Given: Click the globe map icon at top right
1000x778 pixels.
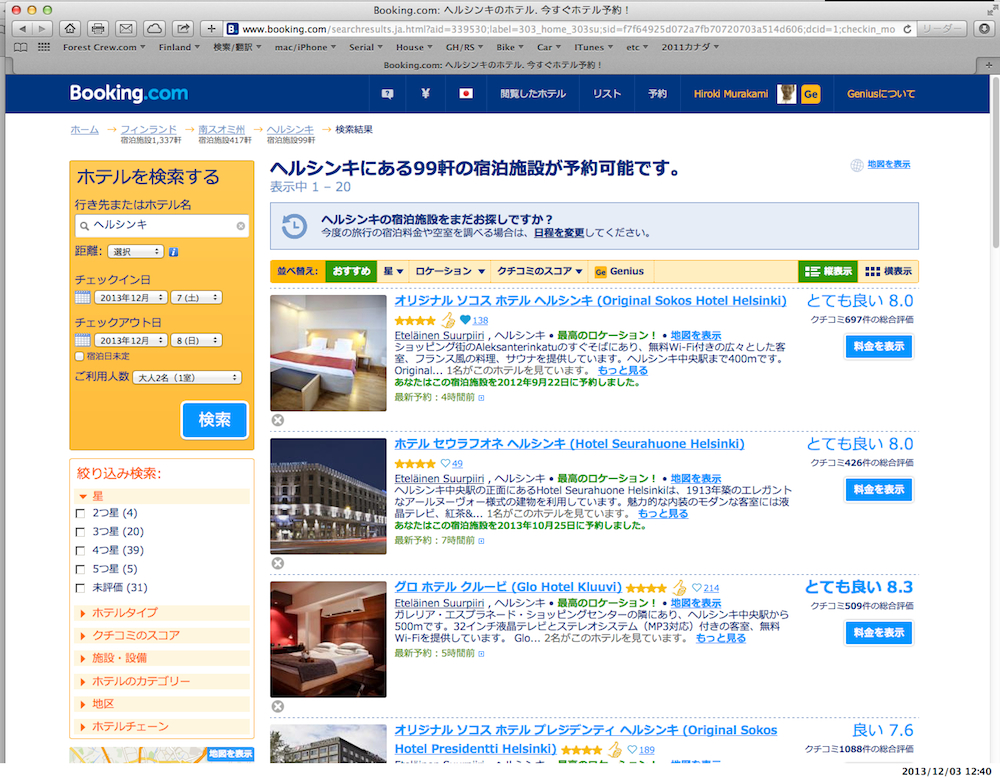Looking at the screenshot, I should tap(857, 165).
